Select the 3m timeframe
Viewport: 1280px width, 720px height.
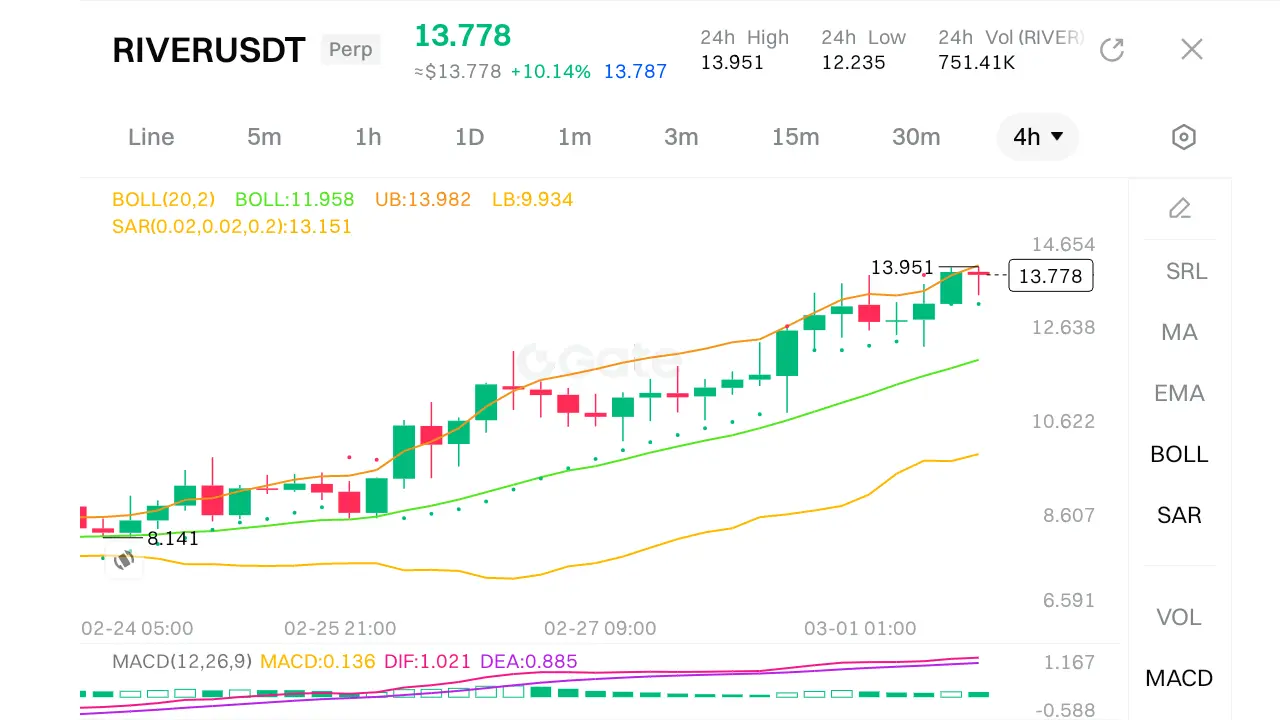(x=681, y=137)
